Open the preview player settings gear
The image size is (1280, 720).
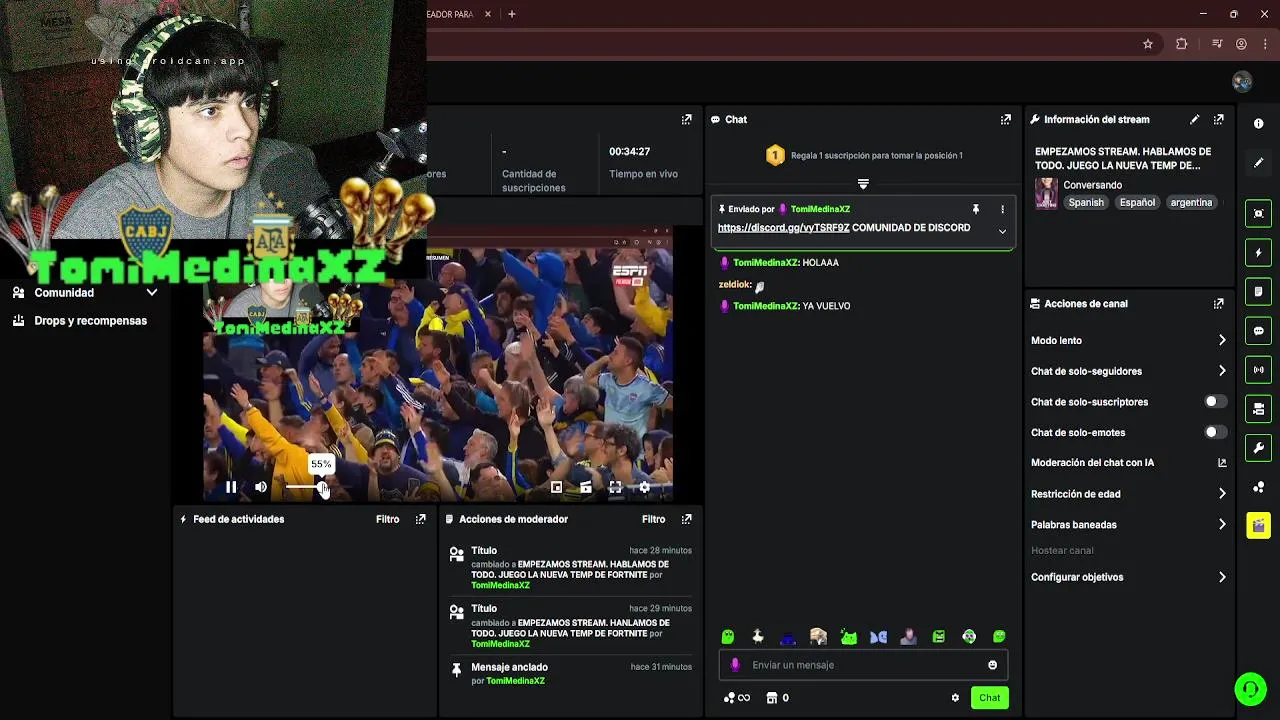tap(644, 487)
